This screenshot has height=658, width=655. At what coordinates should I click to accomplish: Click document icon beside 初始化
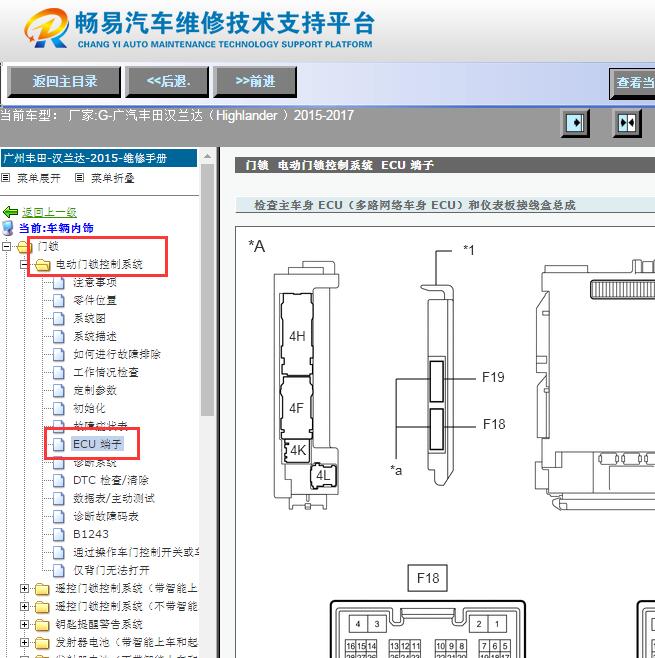(x=59, y=409)
